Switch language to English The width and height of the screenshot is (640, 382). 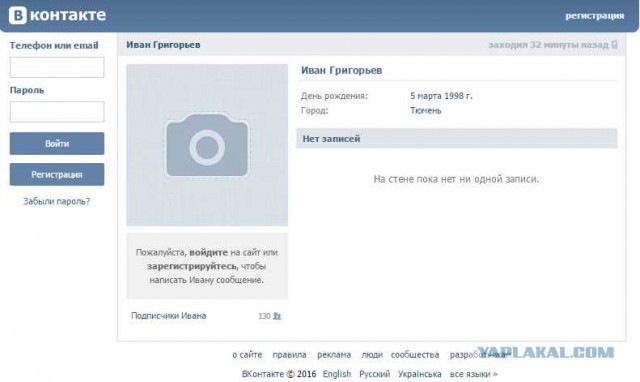[337, 374]
